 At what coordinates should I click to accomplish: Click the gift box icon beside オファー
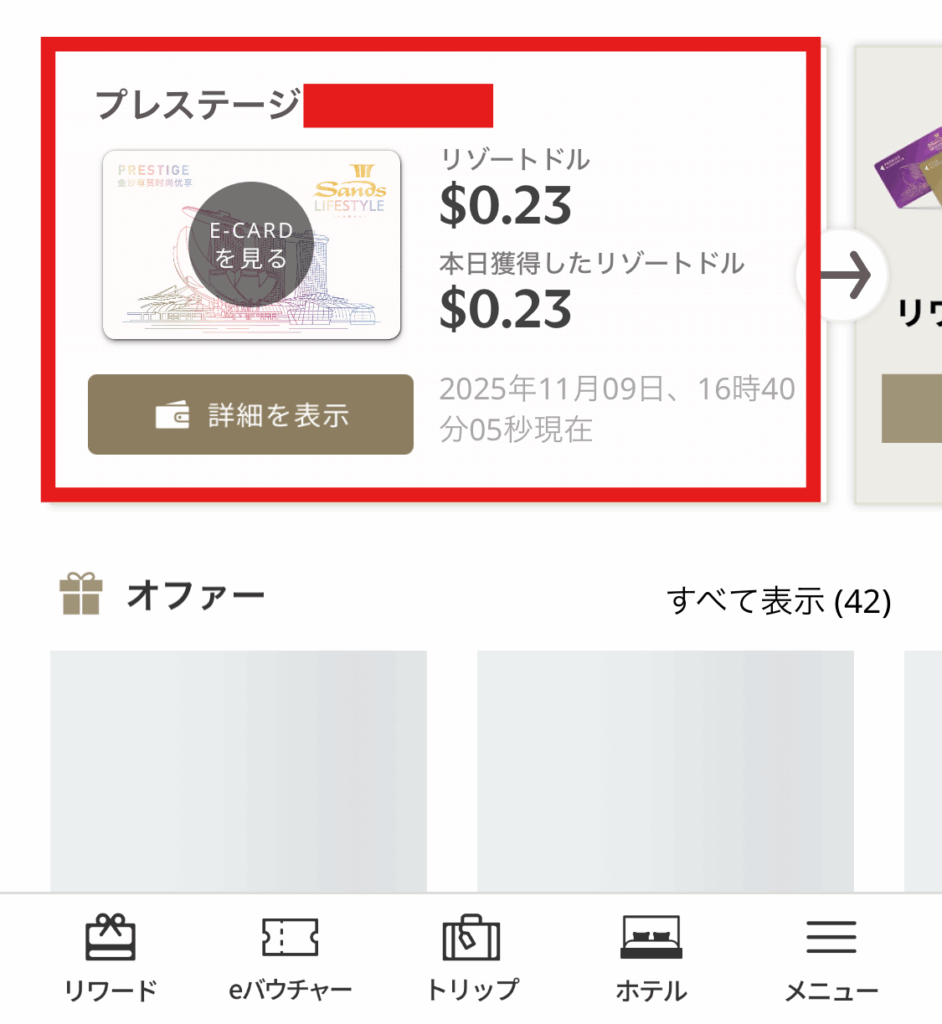click(x=81, y=595)
